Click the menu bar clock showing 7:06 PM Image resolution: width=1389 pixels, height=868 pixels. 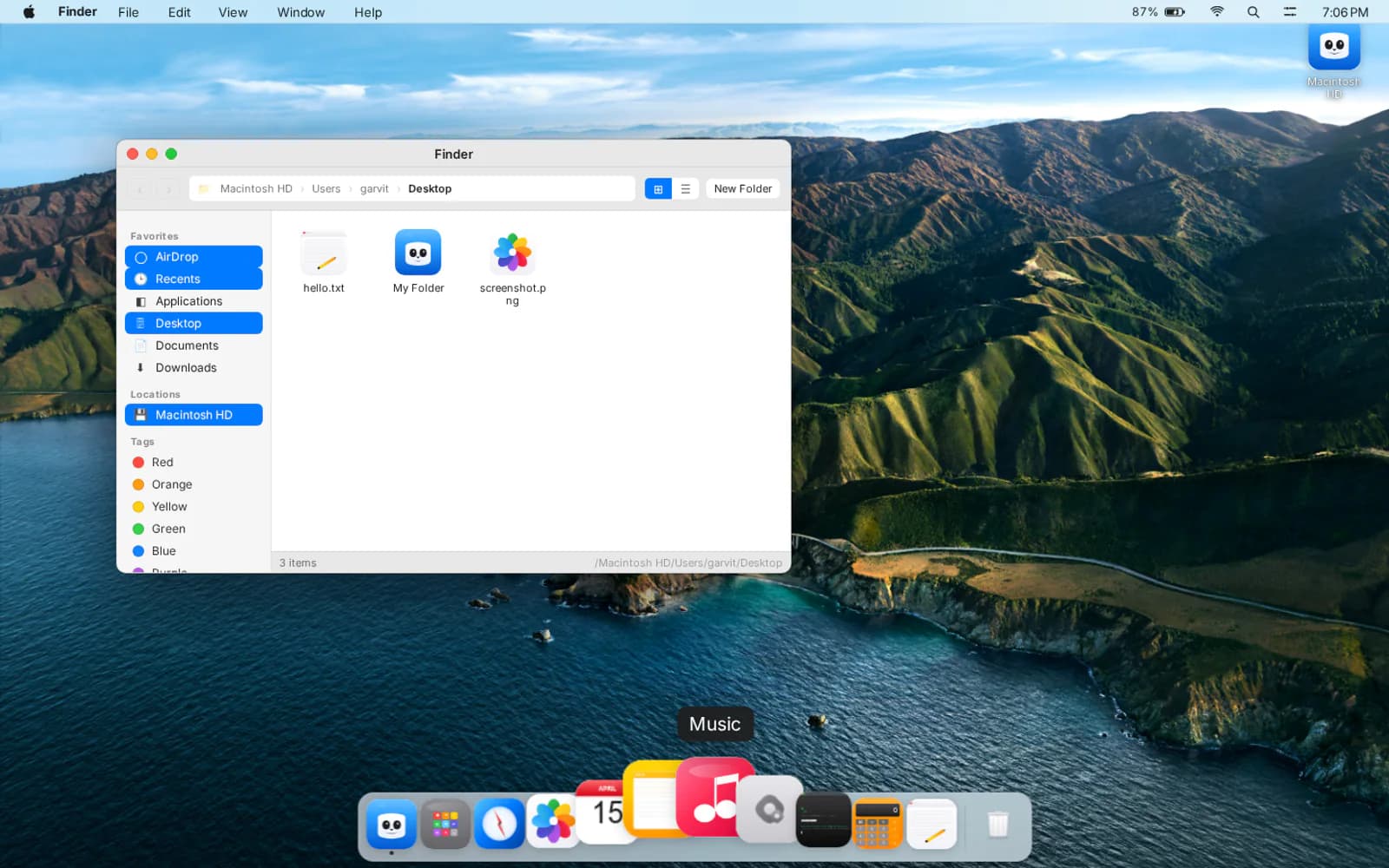click(x=1346, y=12)
